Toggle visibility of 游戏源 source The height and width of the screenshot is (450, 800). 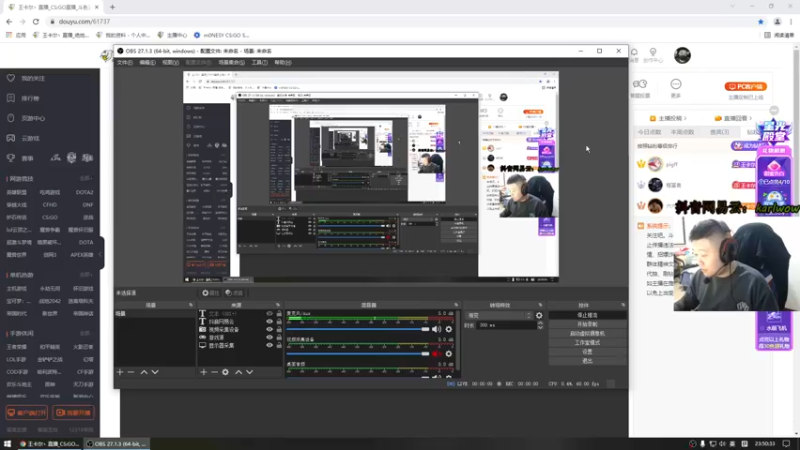click(269, 337)
